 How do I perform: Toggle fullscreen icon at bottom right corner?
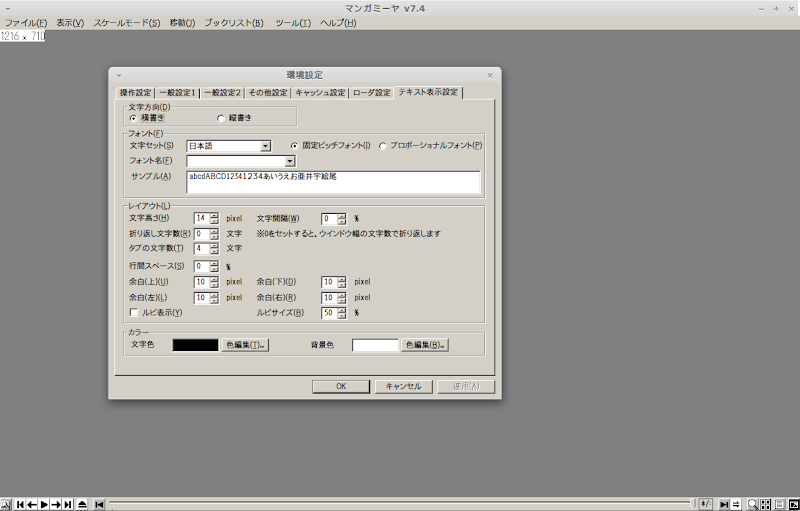(794, 505)
